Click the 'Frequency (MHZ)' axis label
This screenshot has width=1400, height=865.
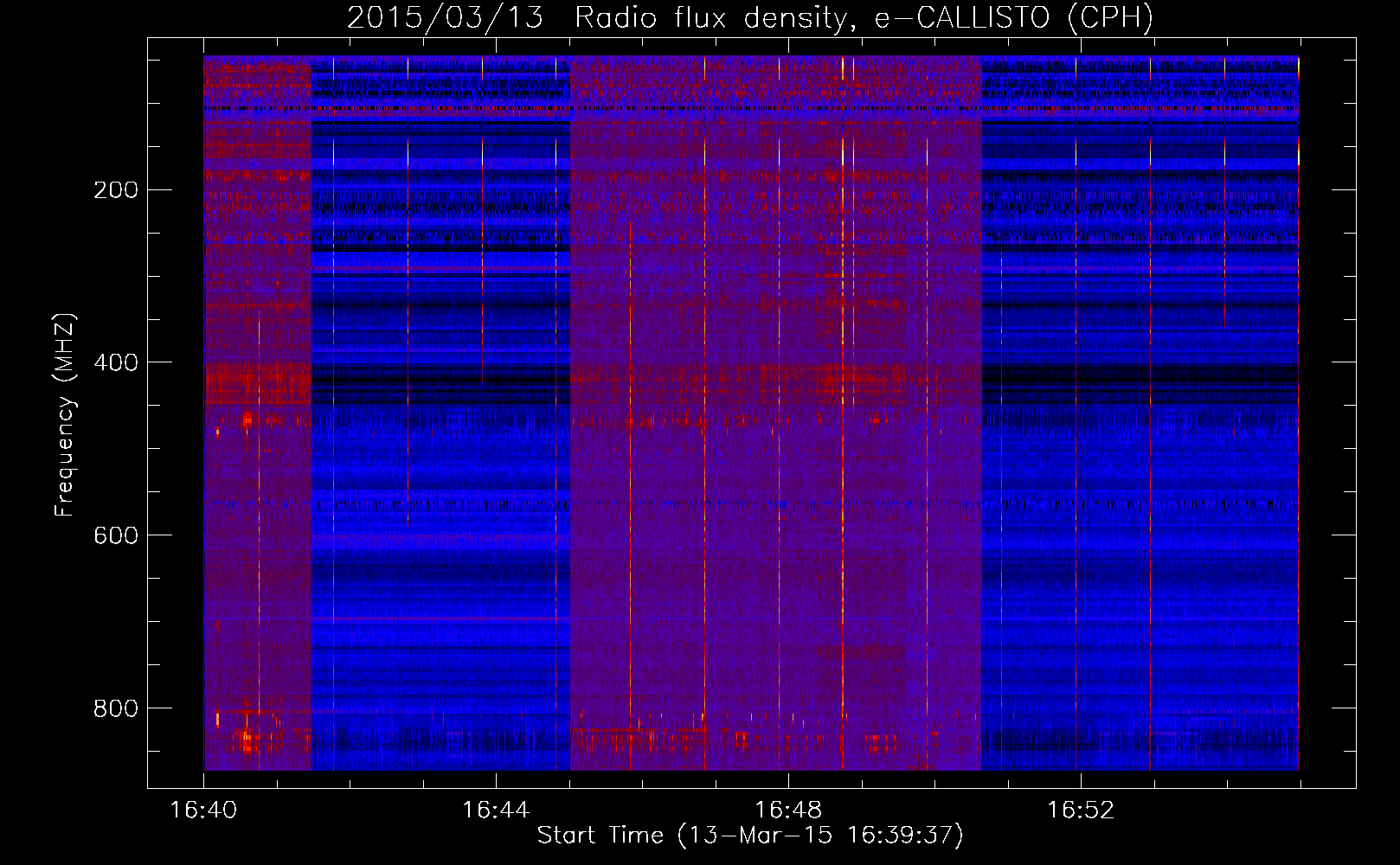click(x=65, y=414)
